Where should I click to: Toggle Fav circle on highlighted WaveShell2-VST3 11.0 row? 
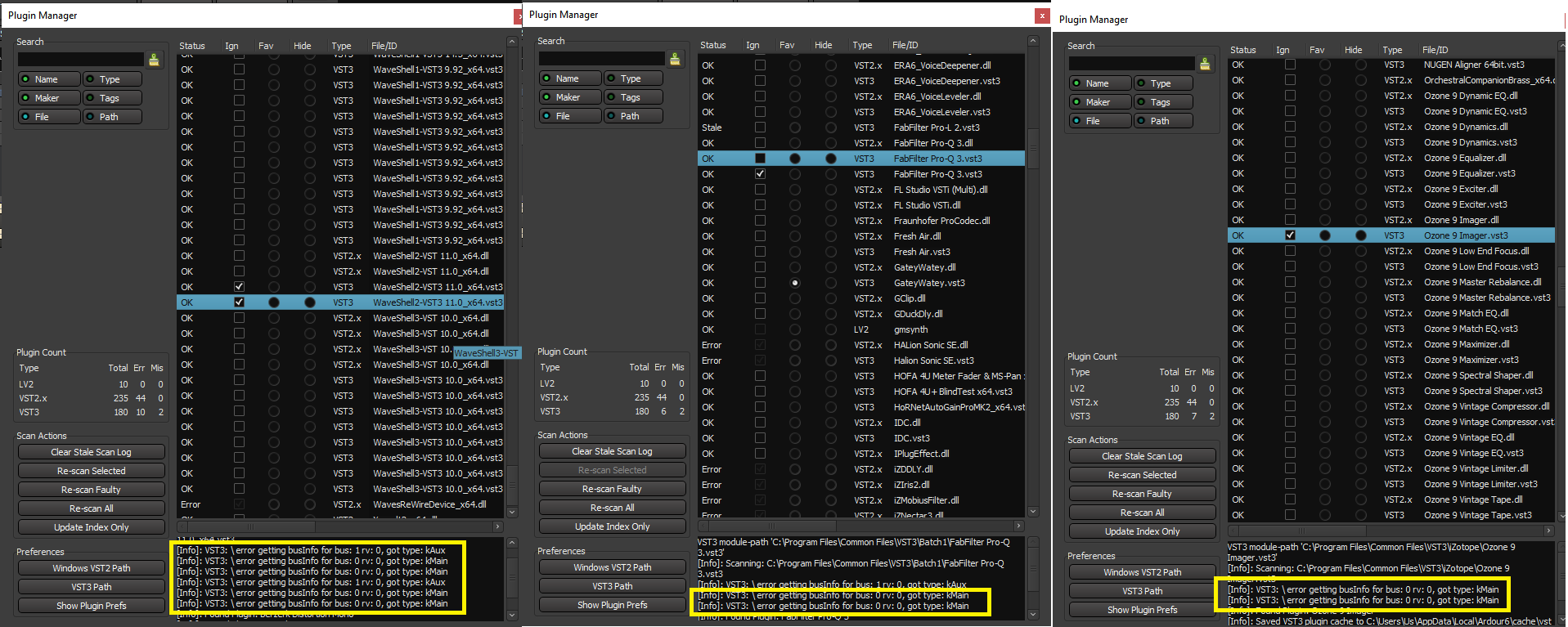274,302
